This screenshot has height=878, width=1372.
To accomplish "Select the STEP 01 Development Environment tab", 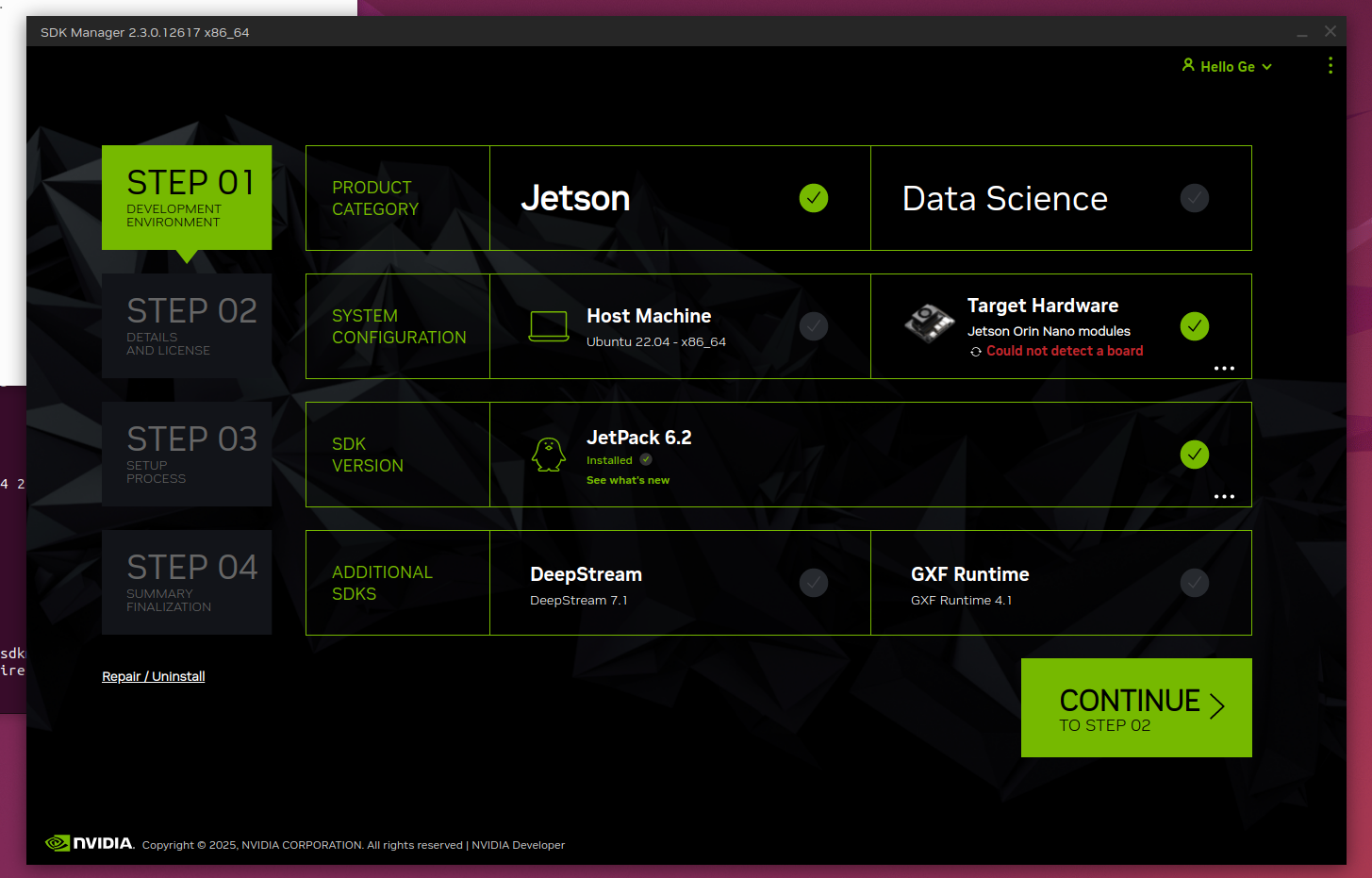I will (x=187, y=198).
